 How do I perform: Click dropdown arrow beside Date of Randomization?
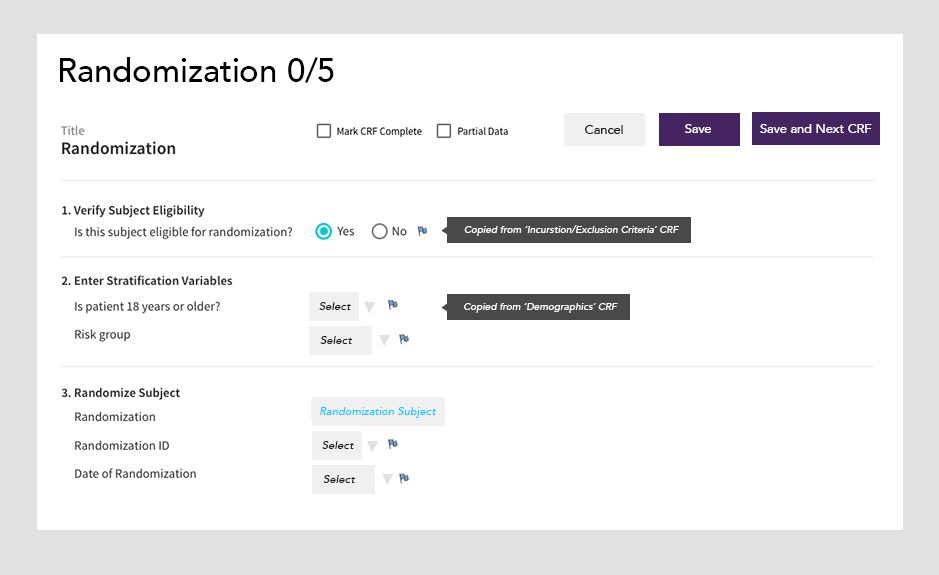[387, 479]
